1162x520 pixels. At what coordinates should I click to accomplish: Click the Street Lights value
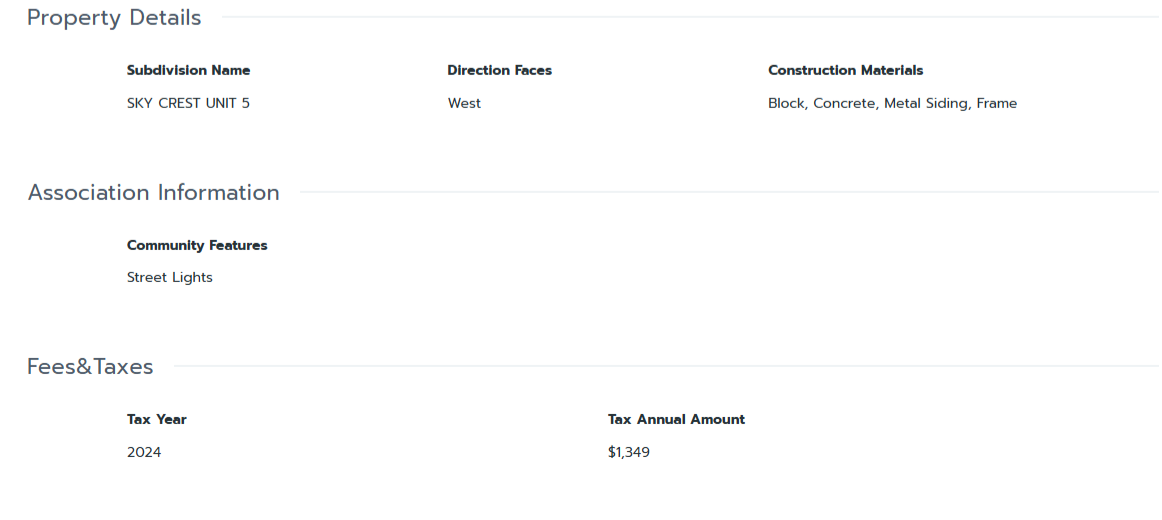point(170,277)
